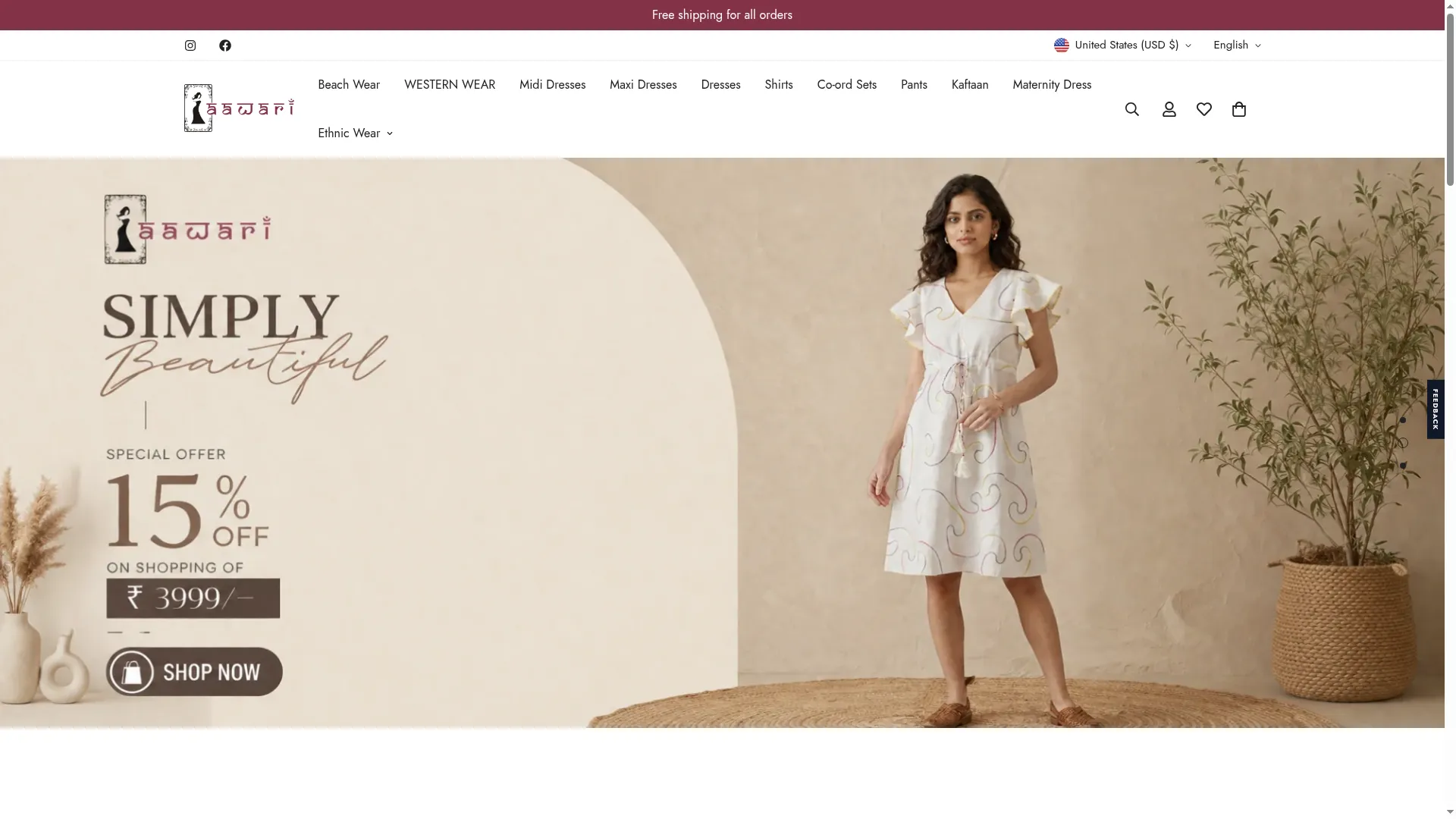This screenshot has width=1456, height=819.
Task: Select Midi Dresses in navigation
Action: 552,85
